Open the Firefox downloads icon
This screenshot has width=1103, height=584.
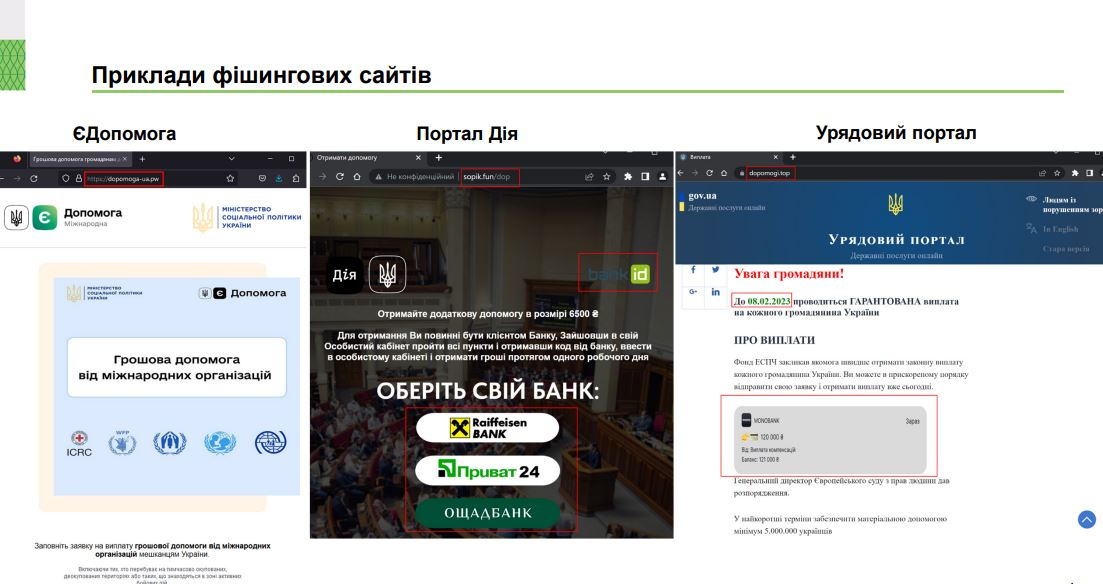coord(279,179)
